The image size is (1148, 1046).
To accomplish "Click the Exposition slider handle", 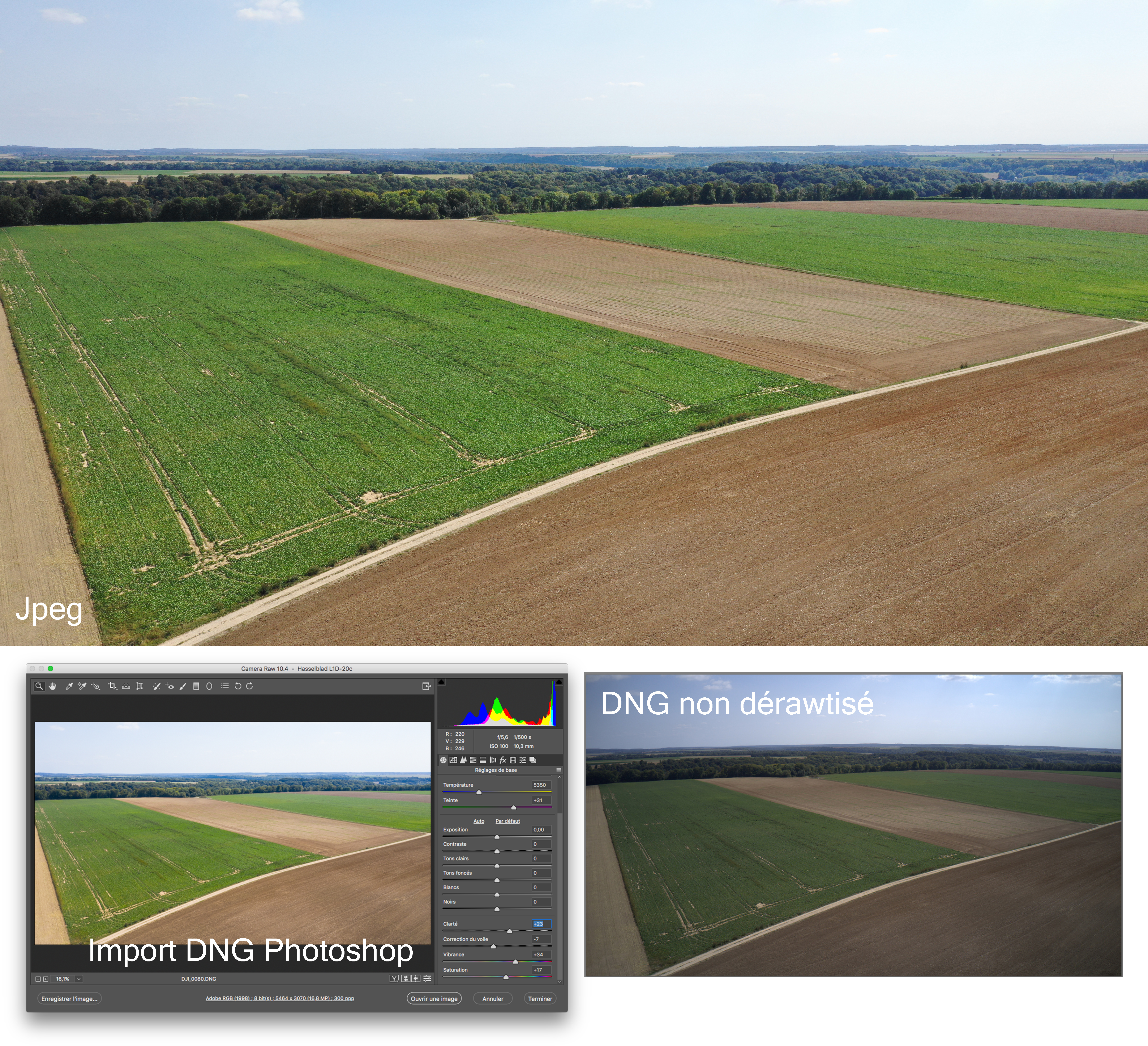I will (497, 837).
